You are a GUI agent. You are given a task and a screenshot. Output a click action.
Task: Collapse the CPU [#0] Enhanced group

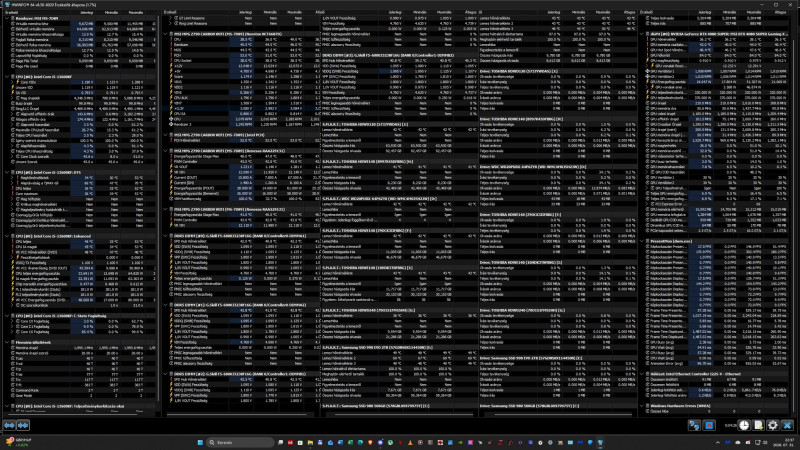(7, 236)
